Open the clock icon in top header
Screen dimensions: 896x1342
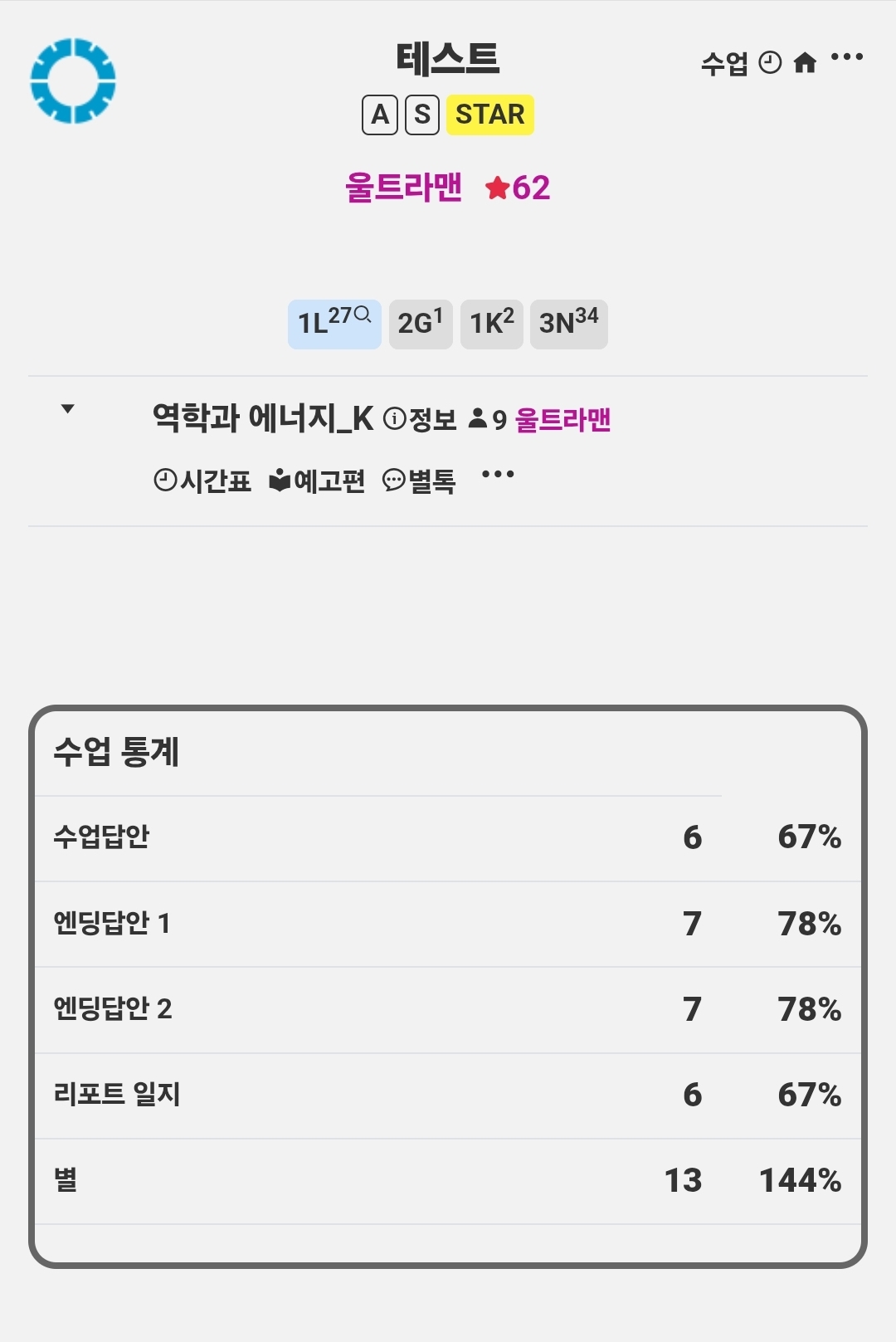pos(771,63)
